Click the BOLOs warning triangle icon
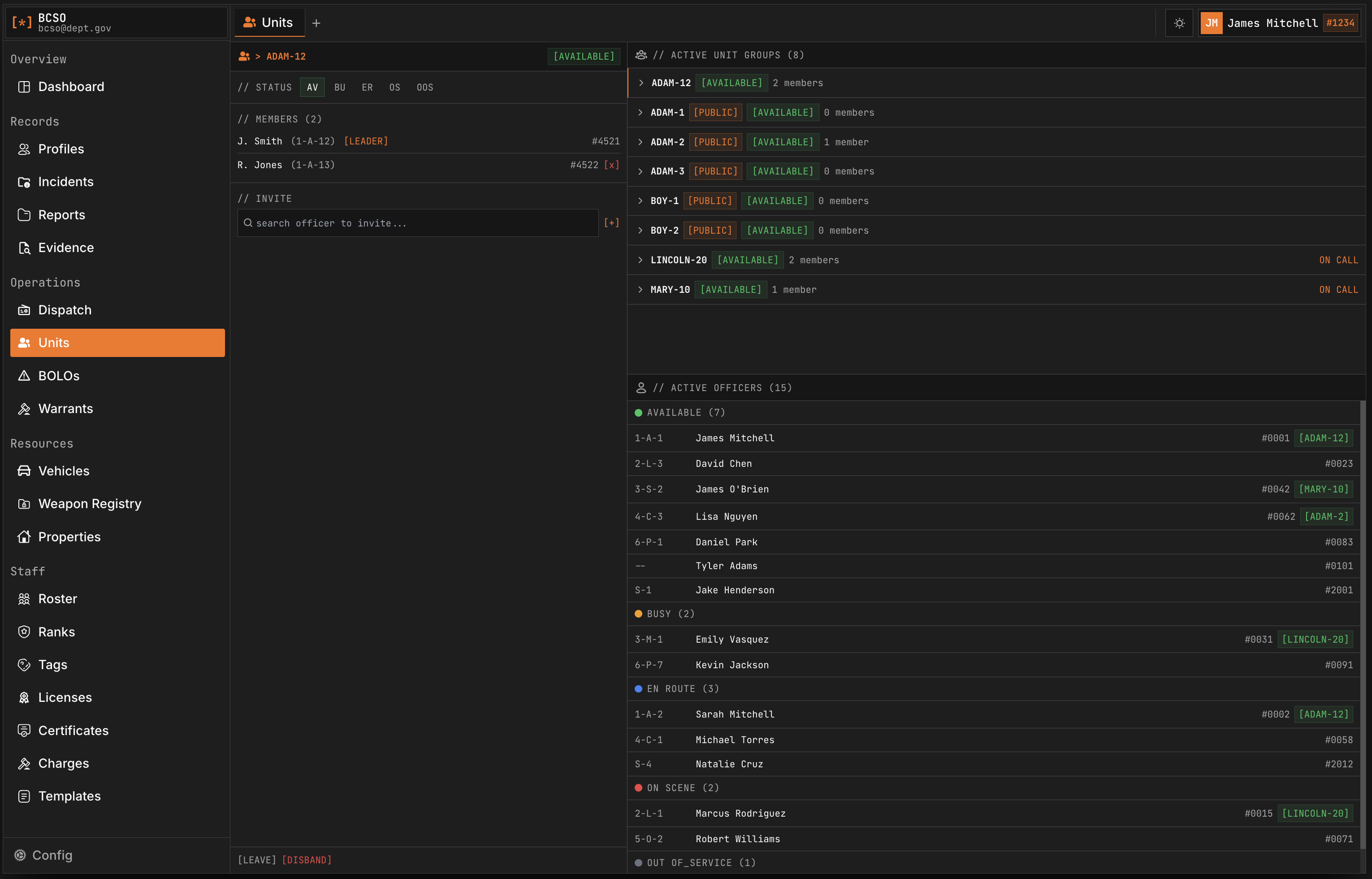Image resolution: width=1372 pixels, height=879 pixels. 24,375
